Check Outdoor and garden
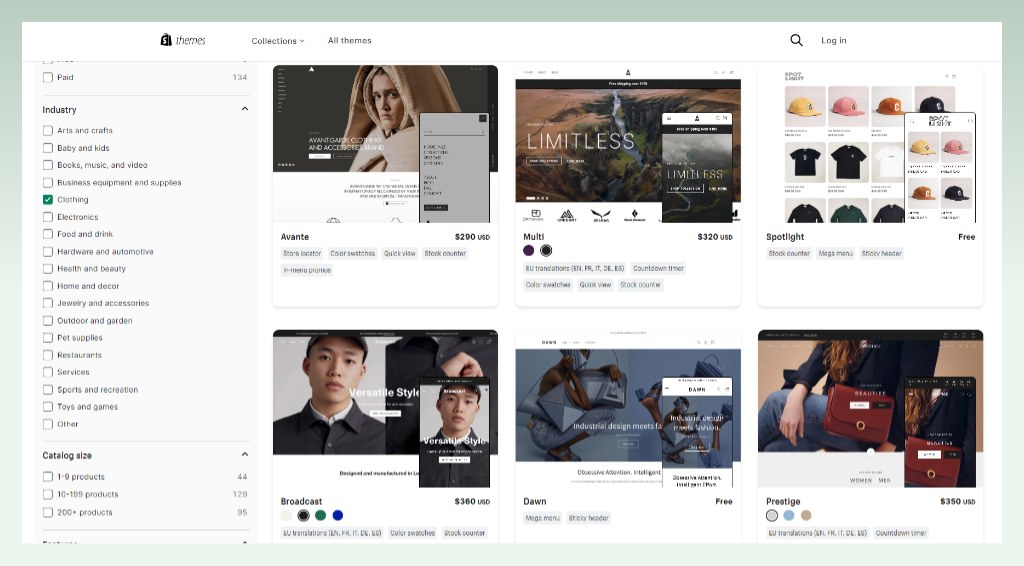Screen dimensions: 1024x566 [48, 321]
